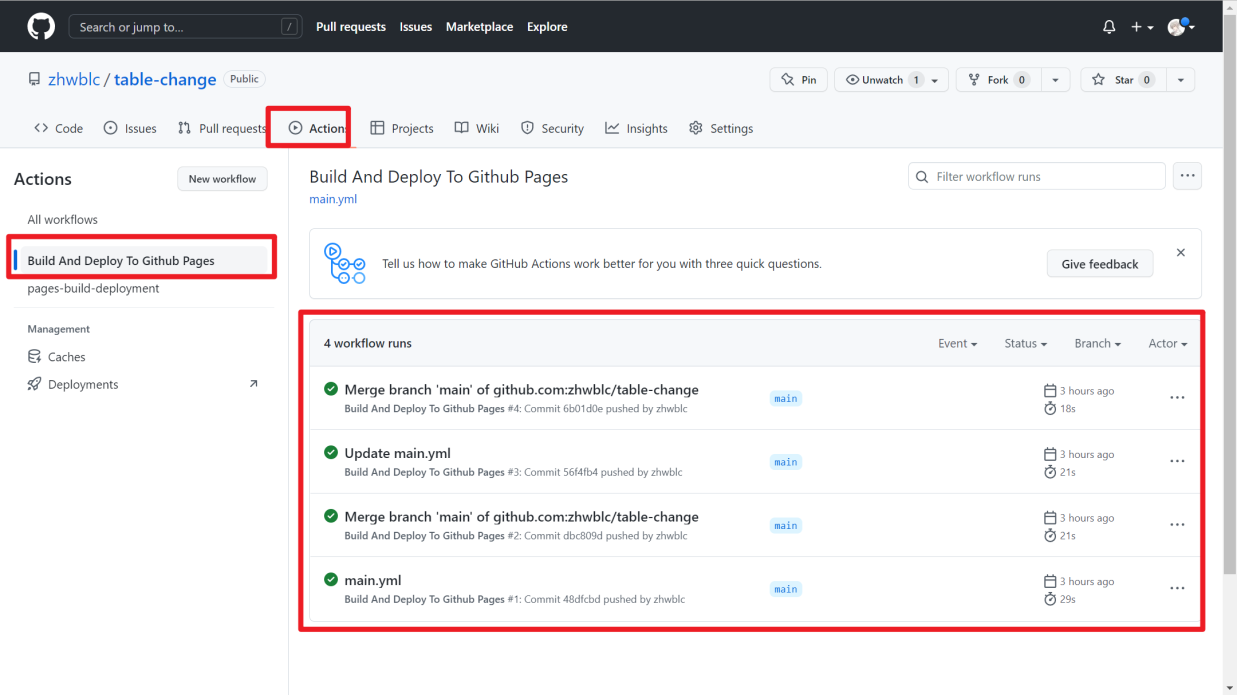Open the run #4 Merge branch title
This screenshot has height=695, width=1237.
[x=521, y=390]
